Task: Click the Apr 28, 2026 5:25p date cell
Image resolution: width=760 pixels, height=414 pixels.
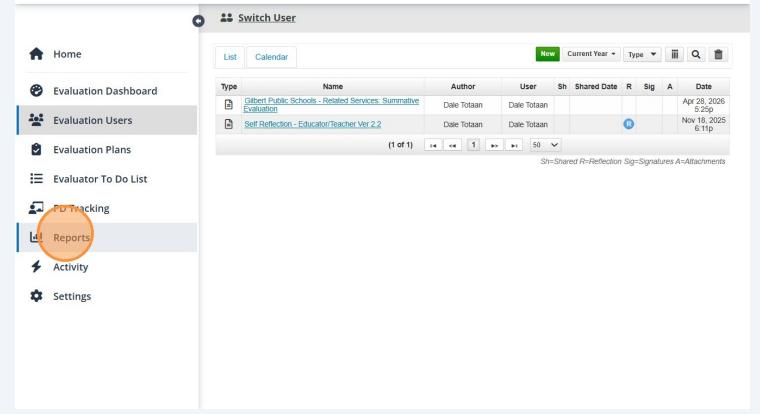Action: point(703,105)
